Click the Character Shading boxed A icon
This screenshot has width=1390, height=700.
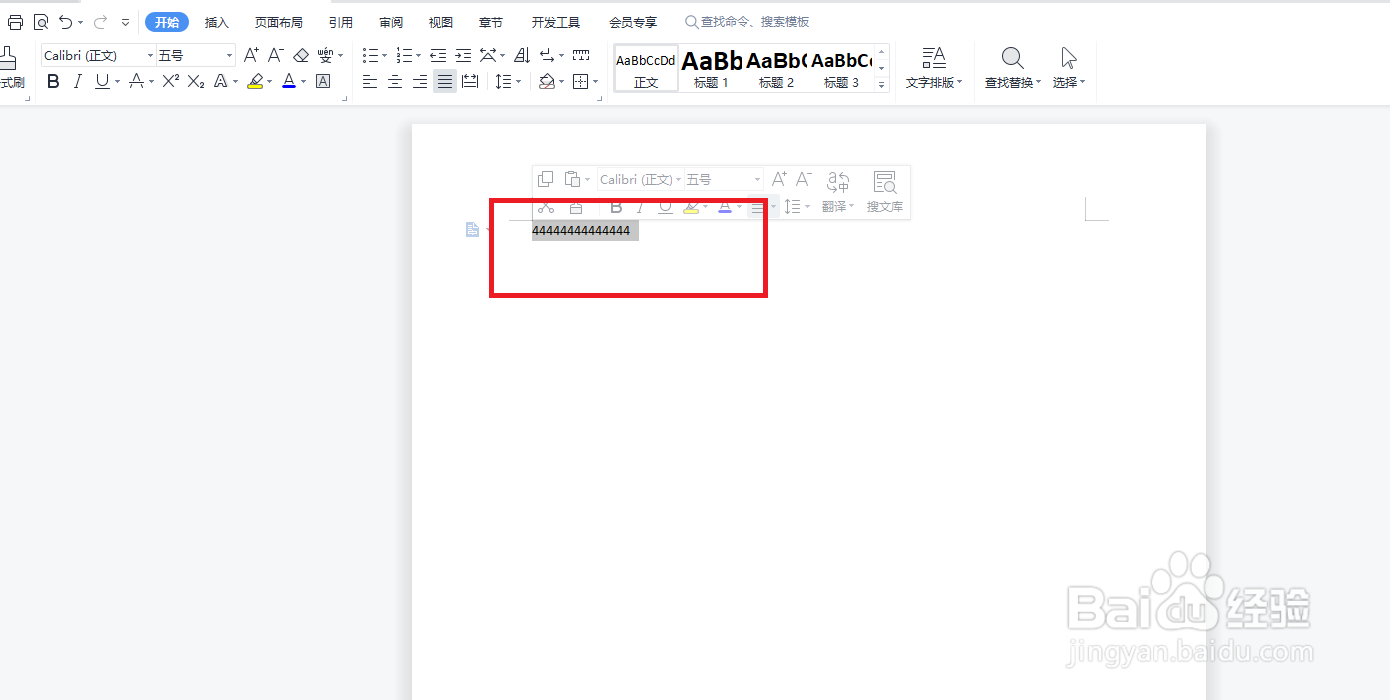point(323,82)
